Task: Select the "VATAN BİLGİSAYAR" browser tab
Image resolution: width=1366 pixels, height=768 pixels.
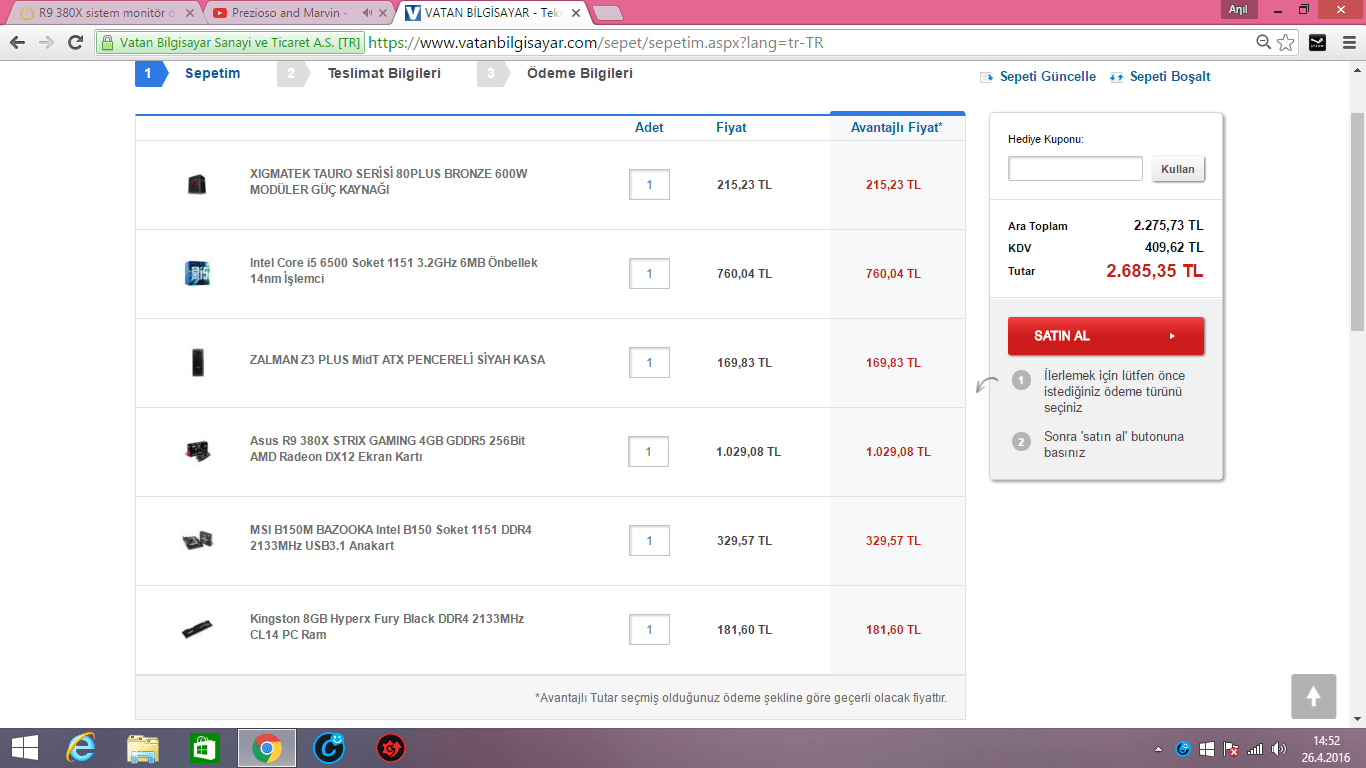Action: [490, 13]
